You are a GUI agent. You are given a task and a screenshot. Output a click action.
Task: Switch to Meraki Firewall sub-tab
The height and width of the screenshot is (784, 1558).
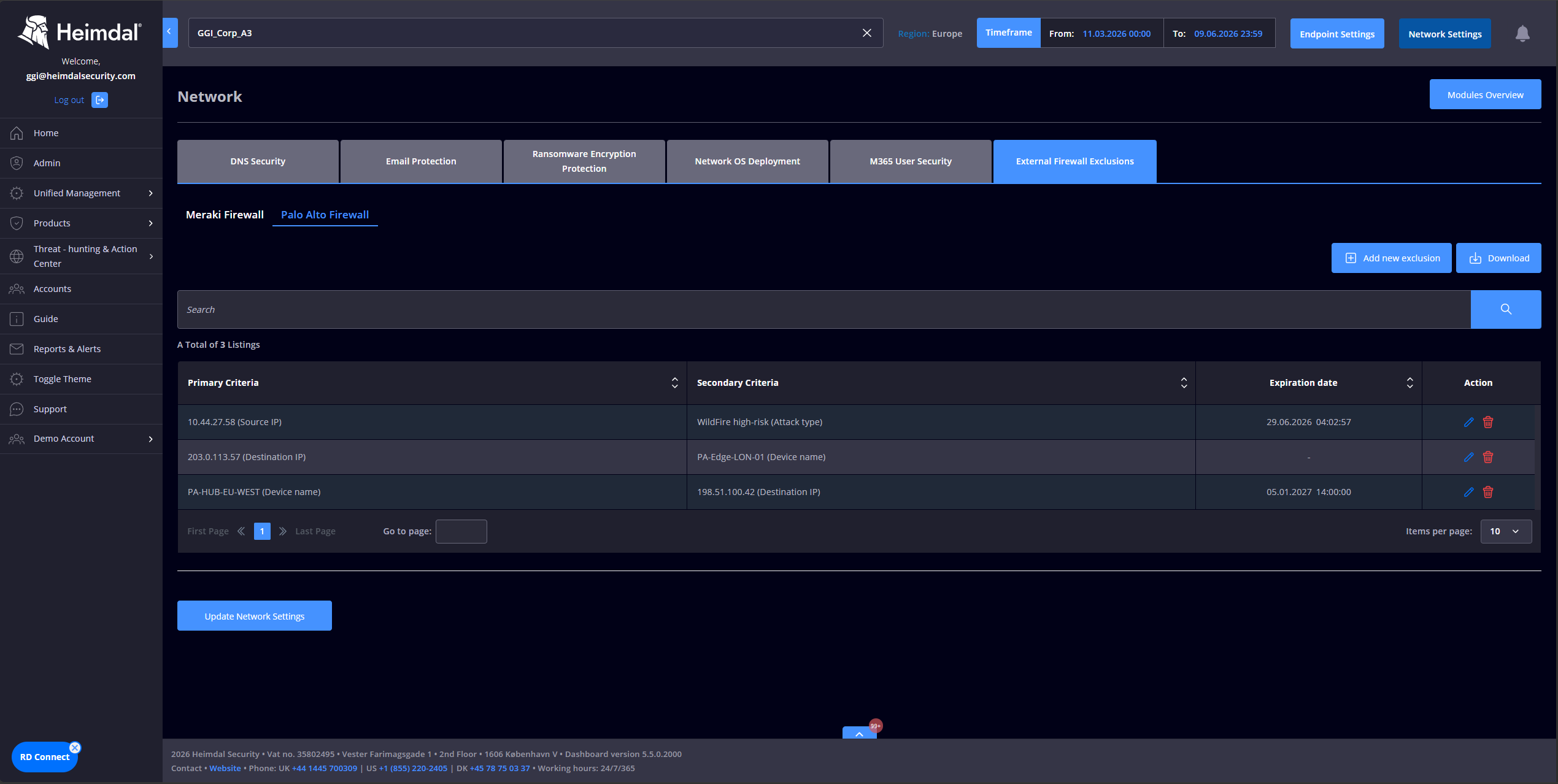click(x=225, y=215)
